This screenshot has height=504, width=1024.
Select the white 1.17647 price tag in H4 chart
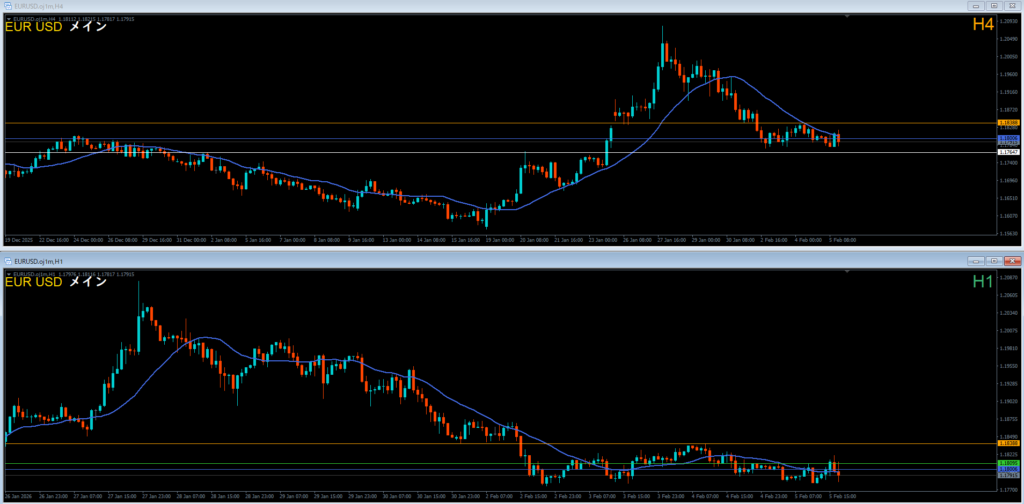click(1008, 152)
